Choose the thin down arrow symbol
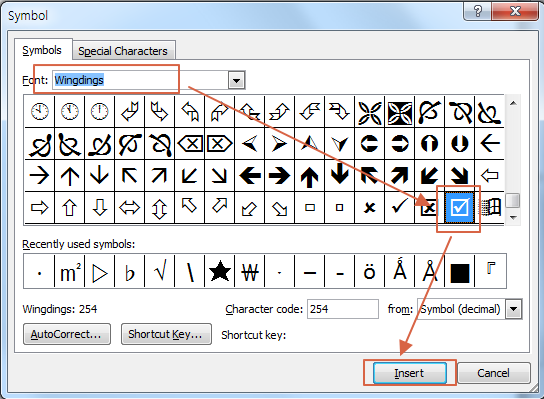The width and height of the screenshot is (544, 399). (x=99, y=176)
